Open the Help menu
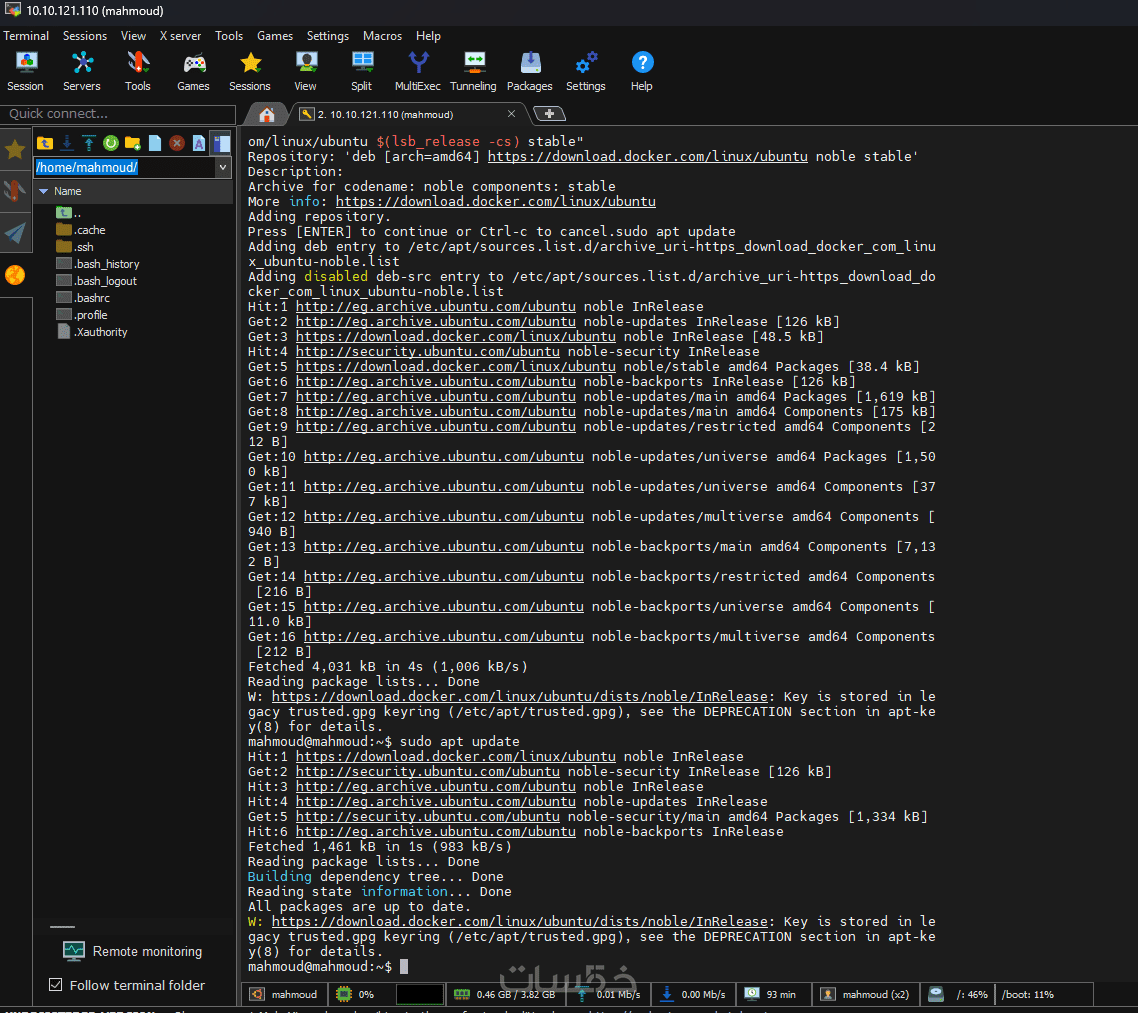This screenshot has width=1138, height=1013. click(428, 36)
